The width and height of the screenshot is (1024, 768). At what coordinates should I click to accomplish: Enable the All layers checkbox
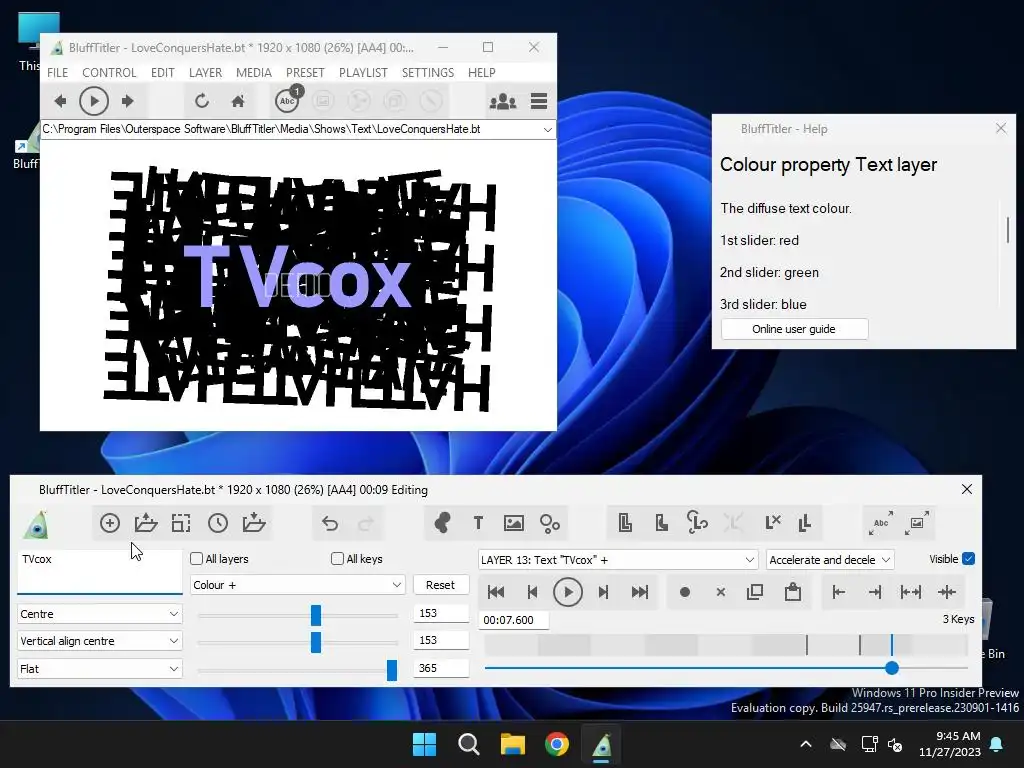(197, 558)
